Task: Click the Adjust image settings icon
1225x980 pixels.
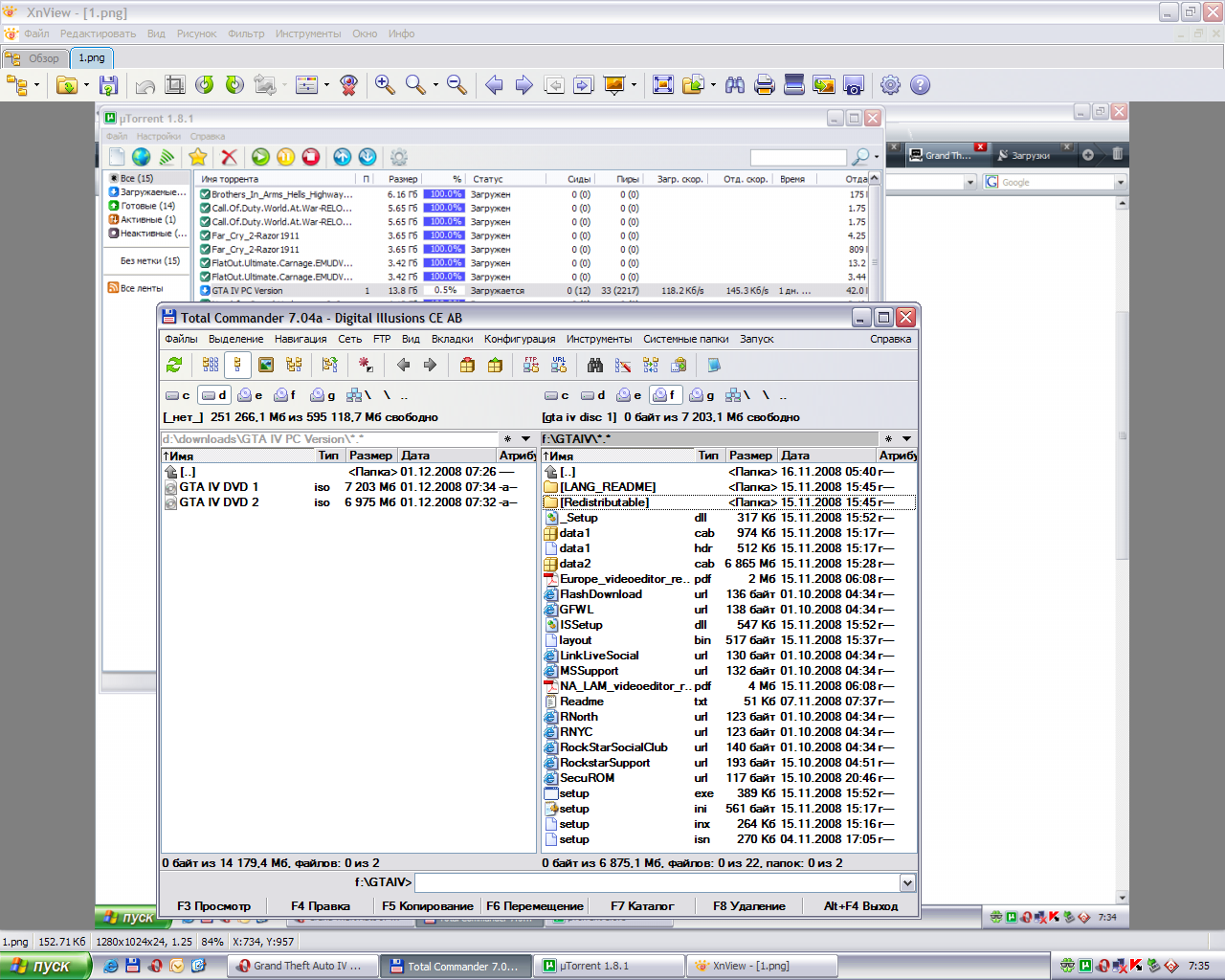Action: click(x=307, y=85)
